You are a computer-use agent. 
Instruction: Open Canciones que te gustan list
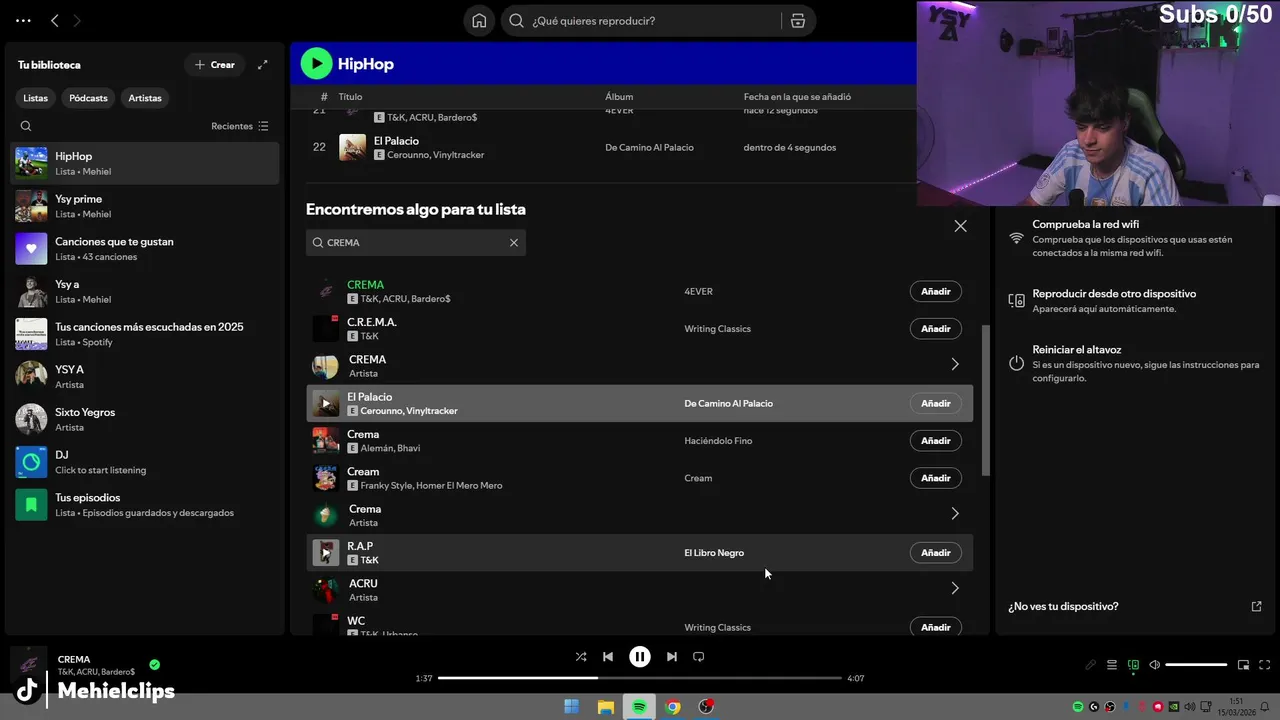tap(145, 249)
